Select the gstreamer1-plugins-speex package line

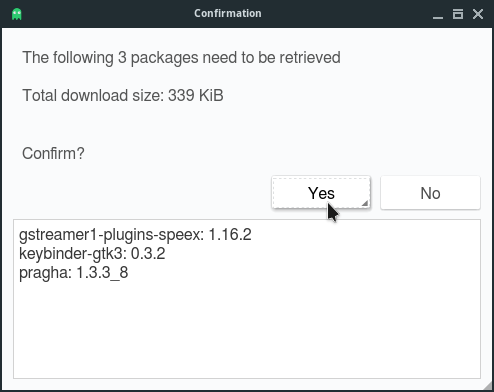(135, 235)
